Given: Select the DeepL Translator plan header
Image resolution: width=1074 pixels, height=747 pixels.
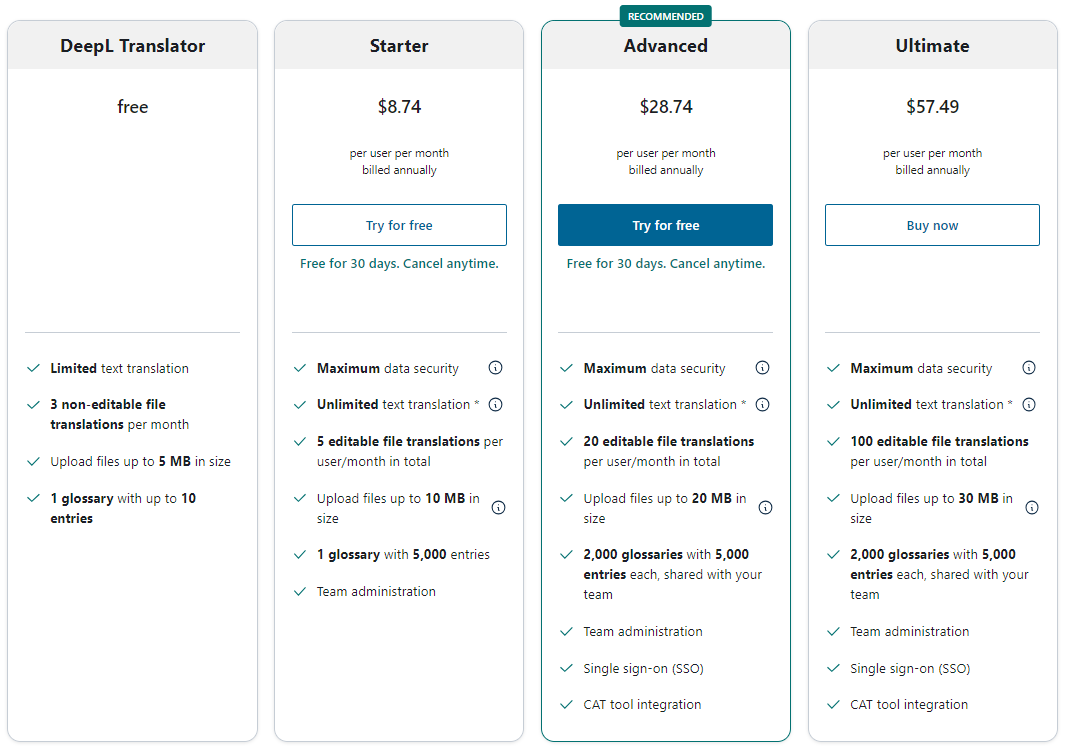Looking at the screenshot, I should pyautogui.click(x=132, y=46).
